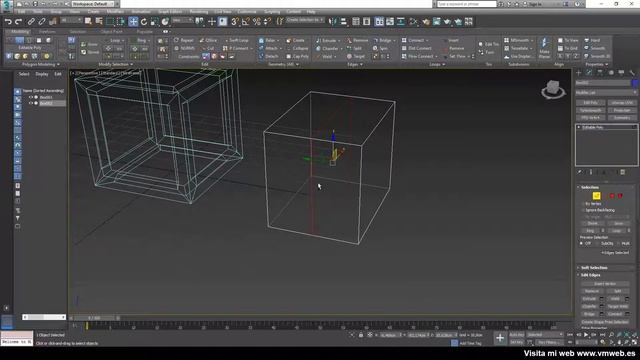Click the Redo arrow in main toolbar
640x360 pixels.
18,21
